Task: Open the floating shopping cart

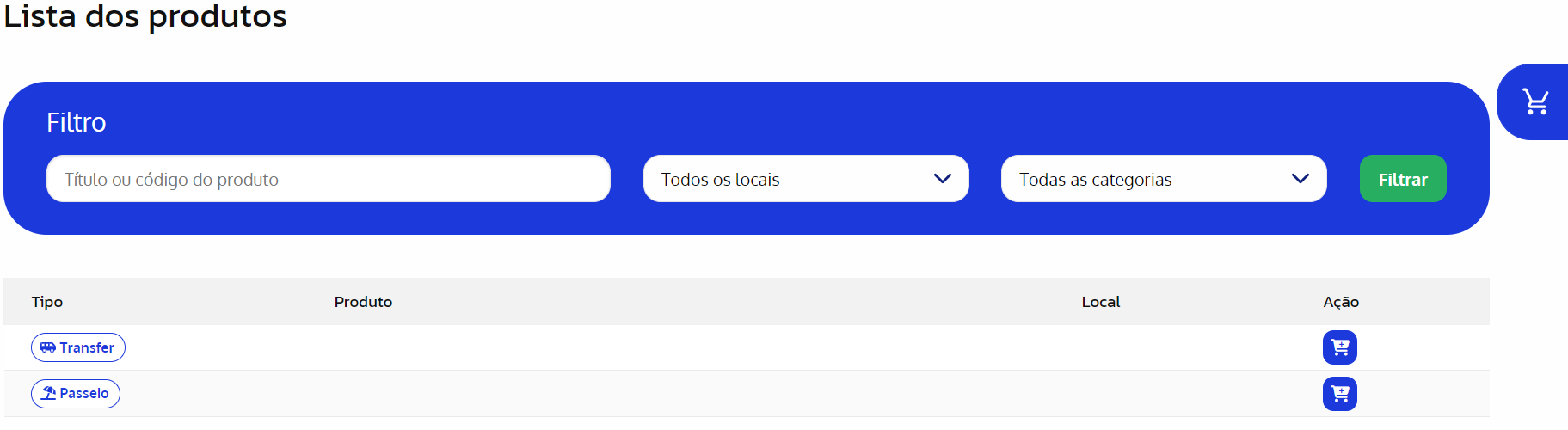Action: coord(1535,101)
